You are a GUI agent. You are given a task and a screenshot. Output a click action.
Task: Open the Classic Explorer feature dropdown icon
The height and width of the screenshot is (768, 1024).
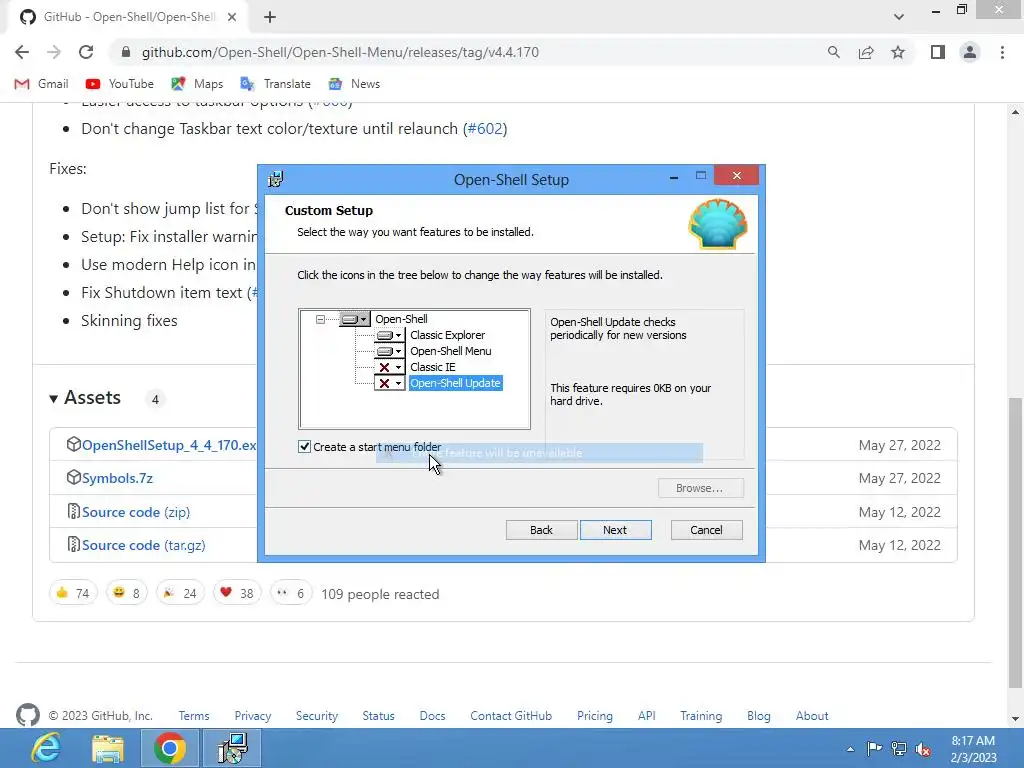pos(389,335)
